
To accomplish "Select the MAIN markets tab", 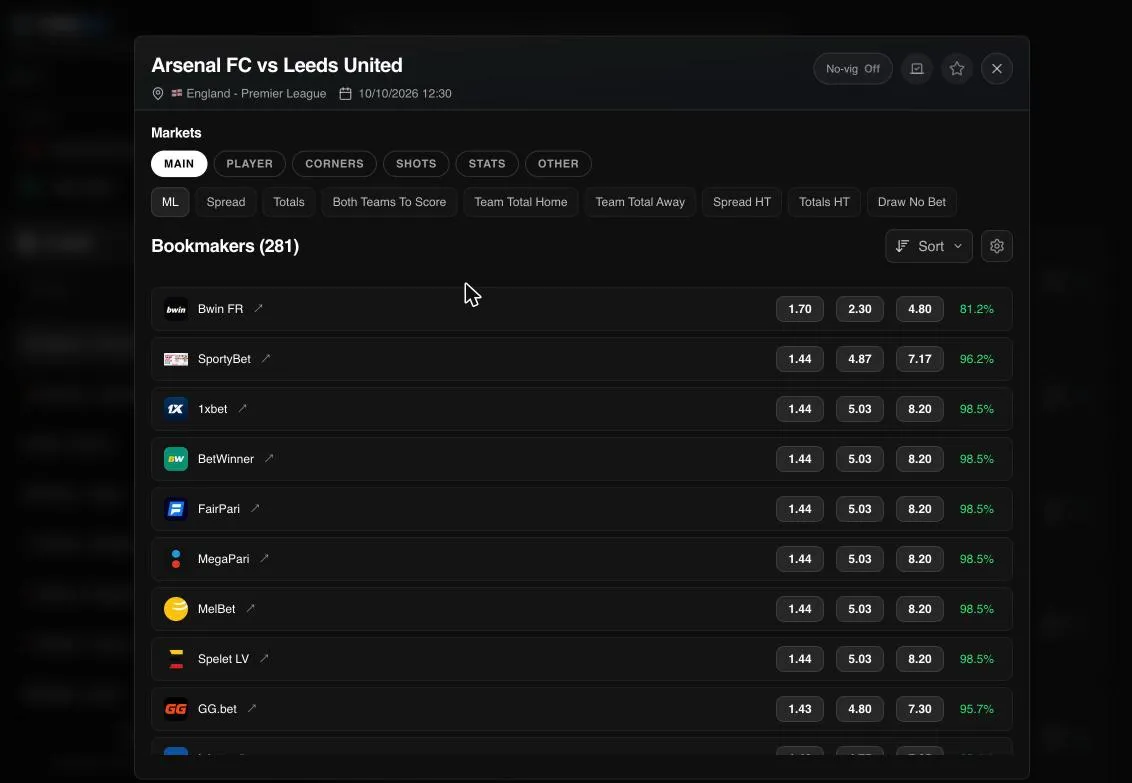I will tap(179, 164).
